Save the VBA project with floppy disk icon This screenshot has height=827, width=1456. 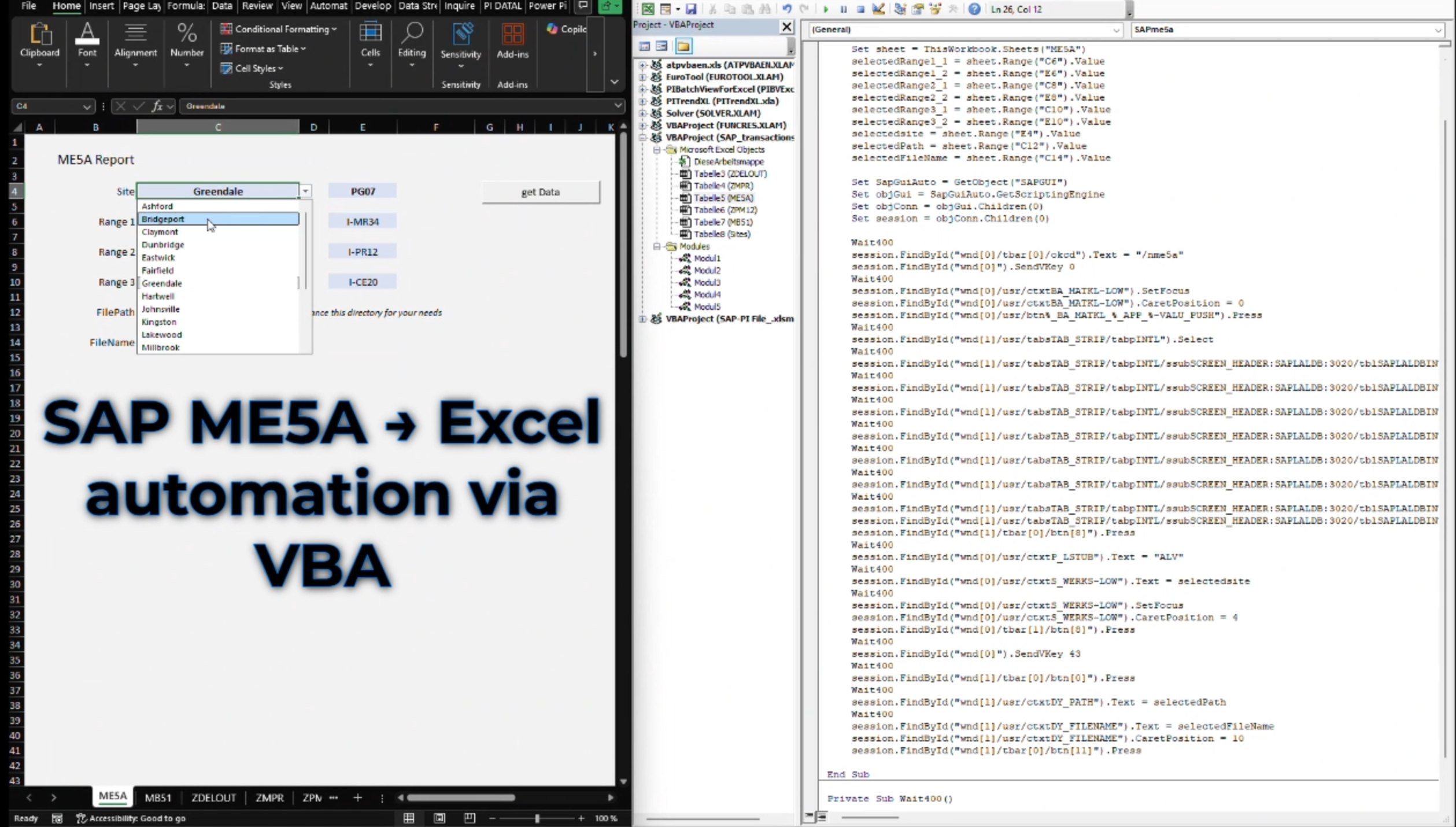tap(691, 9)
